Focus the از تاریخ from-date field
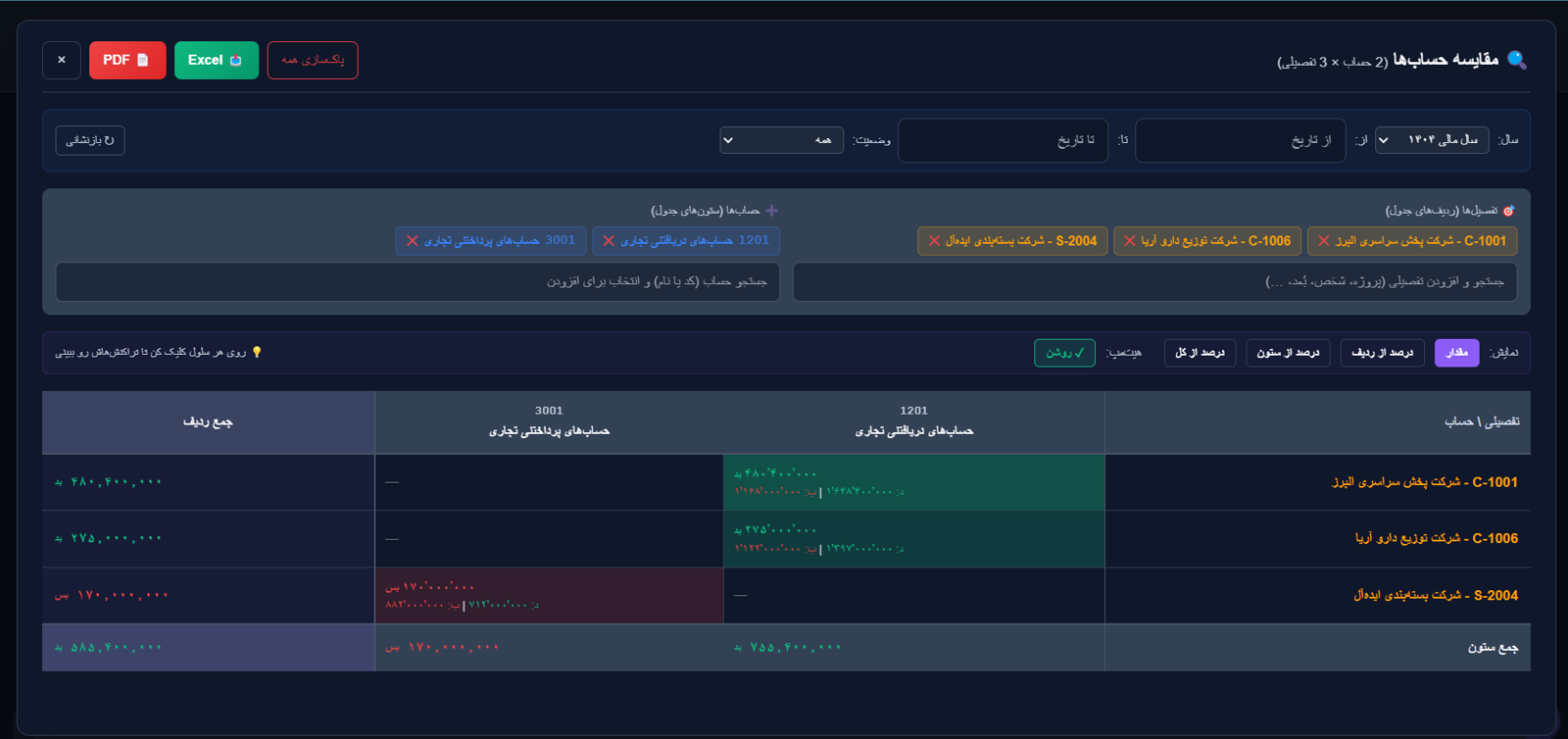1568x739 pixels. pos(1240,140)
